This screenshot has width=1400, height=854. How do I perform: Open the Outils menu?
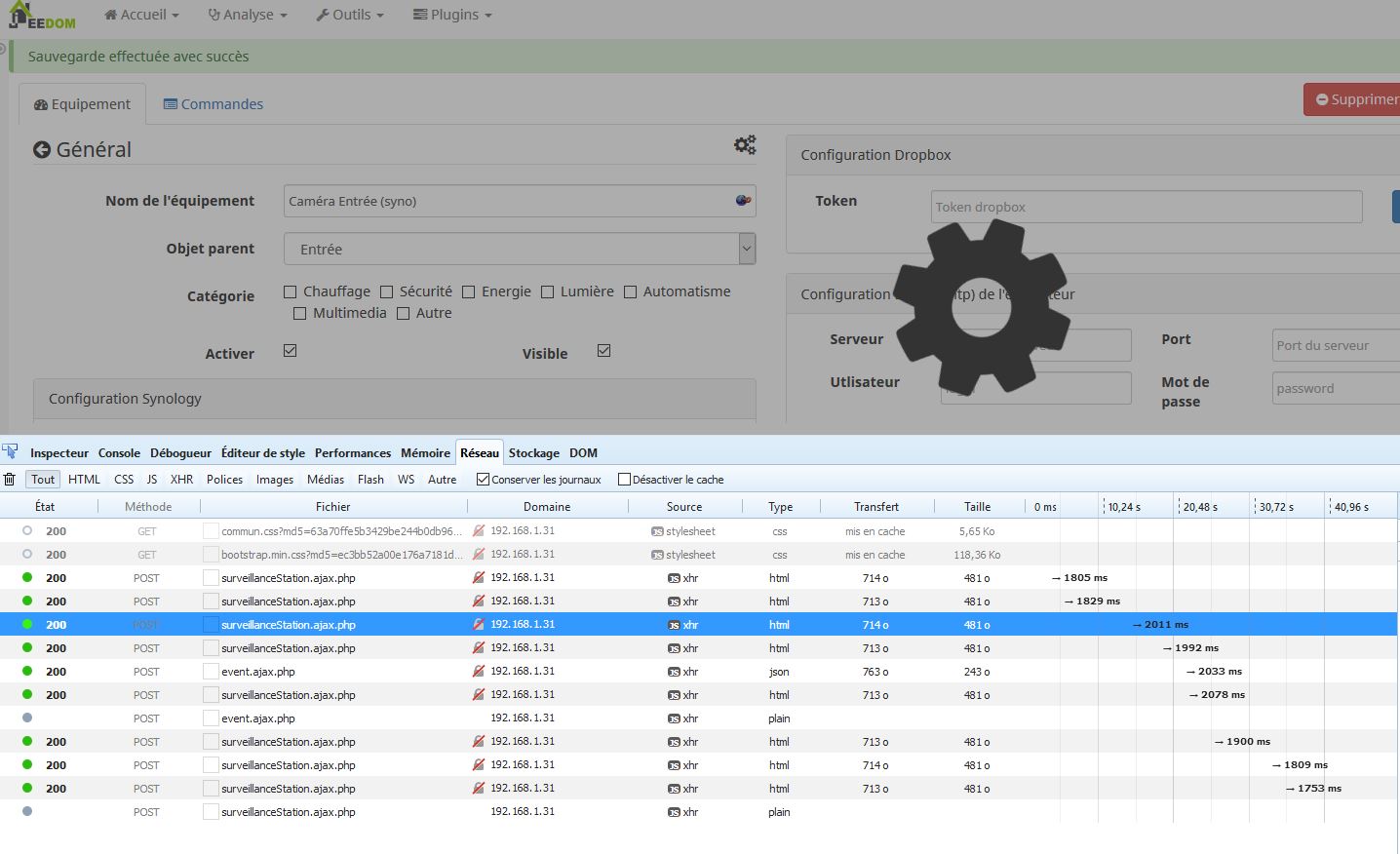[x=350, y=15]
